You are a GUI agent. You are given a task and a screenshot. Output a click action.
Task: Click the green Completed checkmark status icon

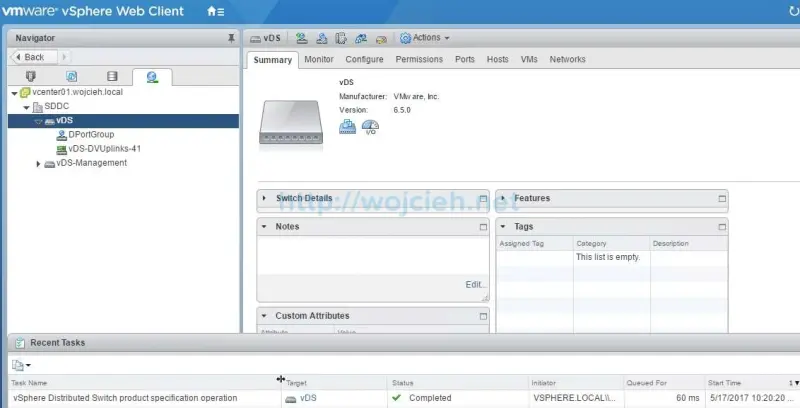tap(397, 398)
